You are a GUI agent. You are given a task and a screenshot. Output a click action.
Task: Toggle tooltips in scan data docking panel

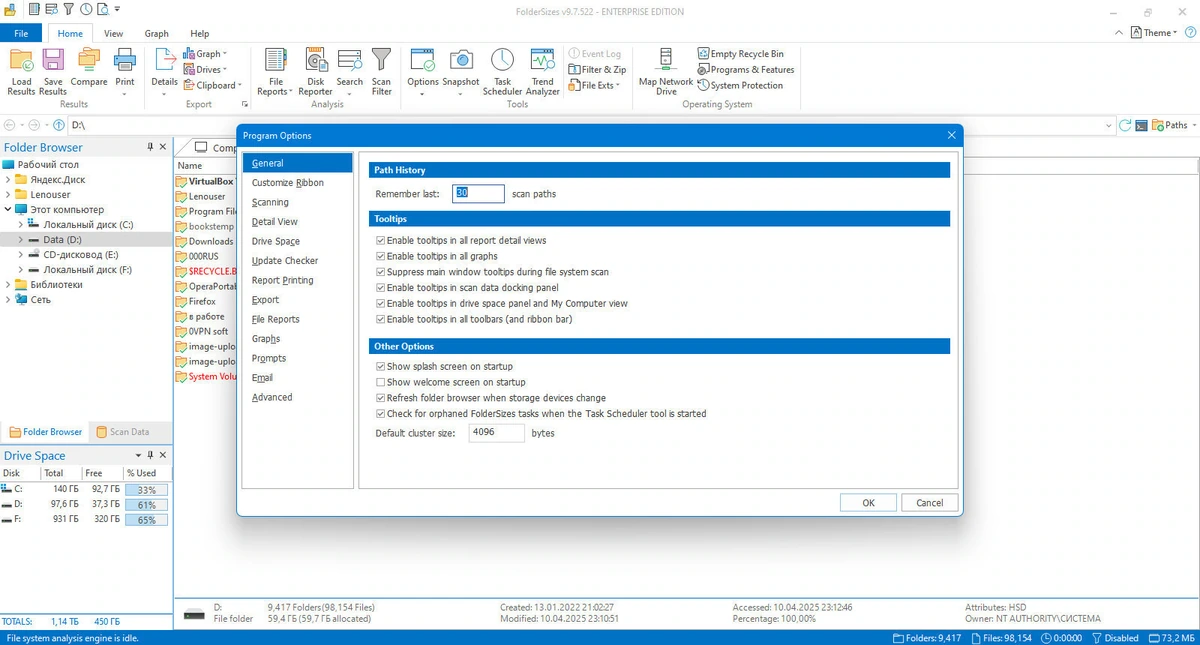tap(381, 288)
